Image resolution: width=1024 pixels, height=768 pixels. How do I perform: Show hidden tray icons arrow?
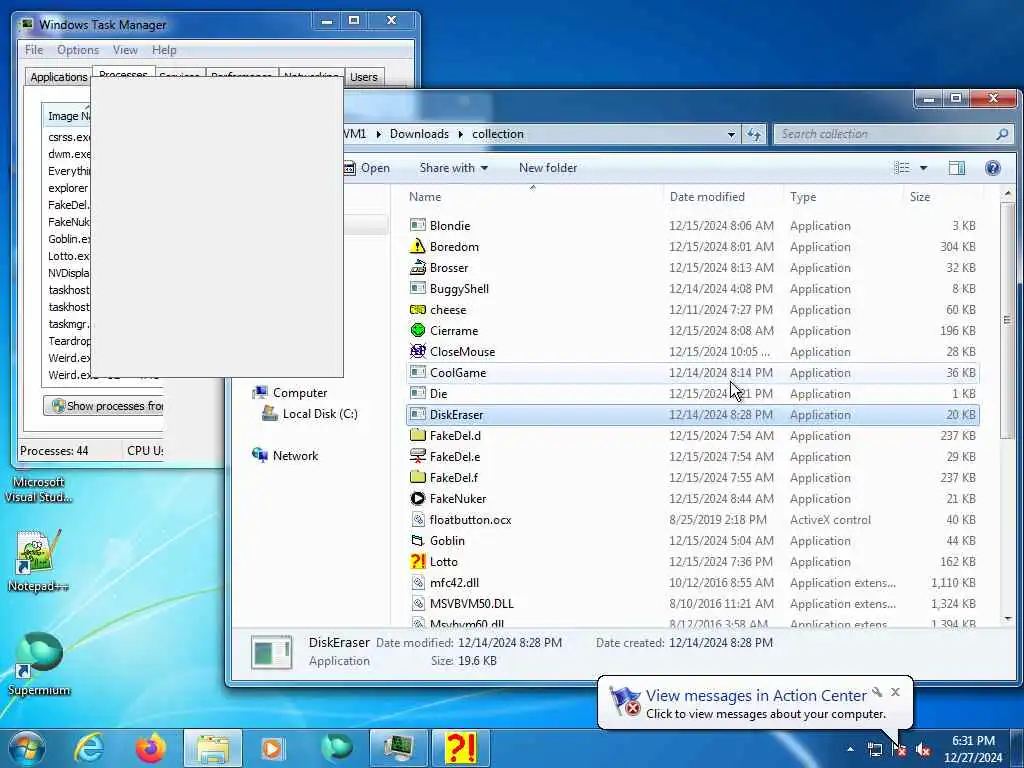[x=850, y=749]
